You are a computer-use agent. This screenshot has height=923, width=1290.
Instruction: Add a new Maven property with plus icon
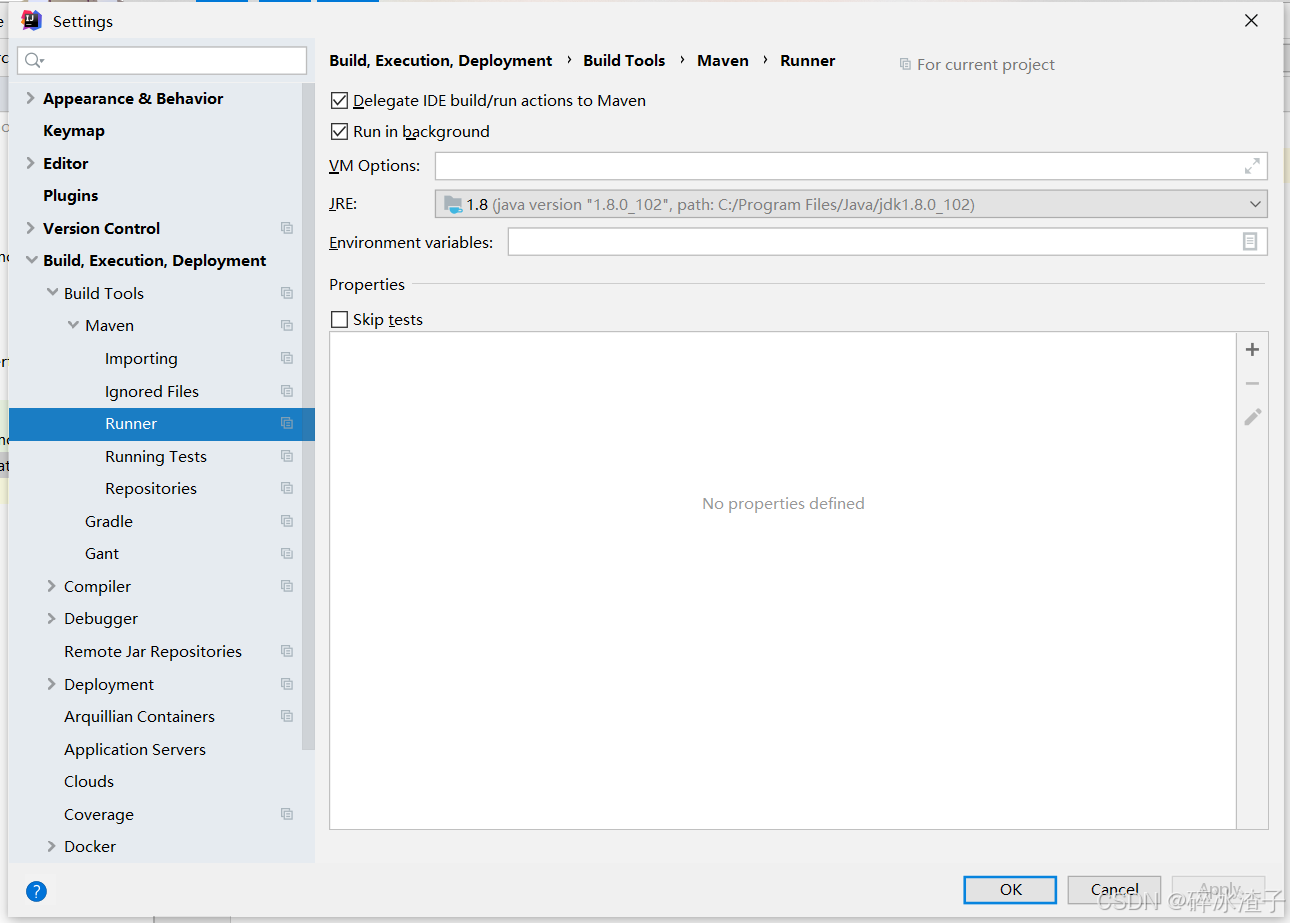coord(1252,350)
